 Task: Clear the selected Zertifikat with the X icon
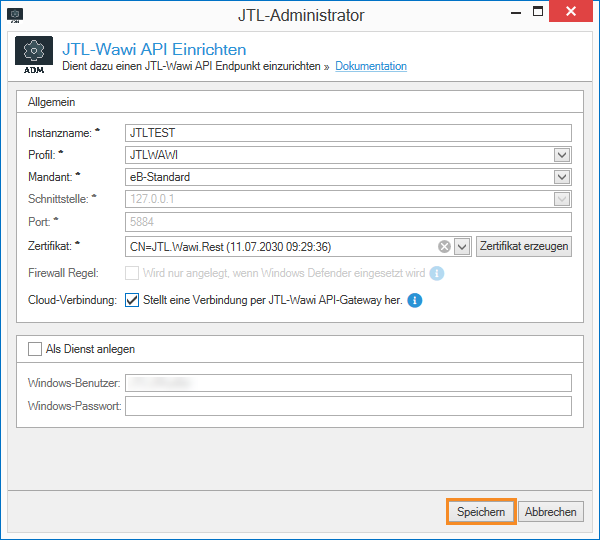click(445, 247)
